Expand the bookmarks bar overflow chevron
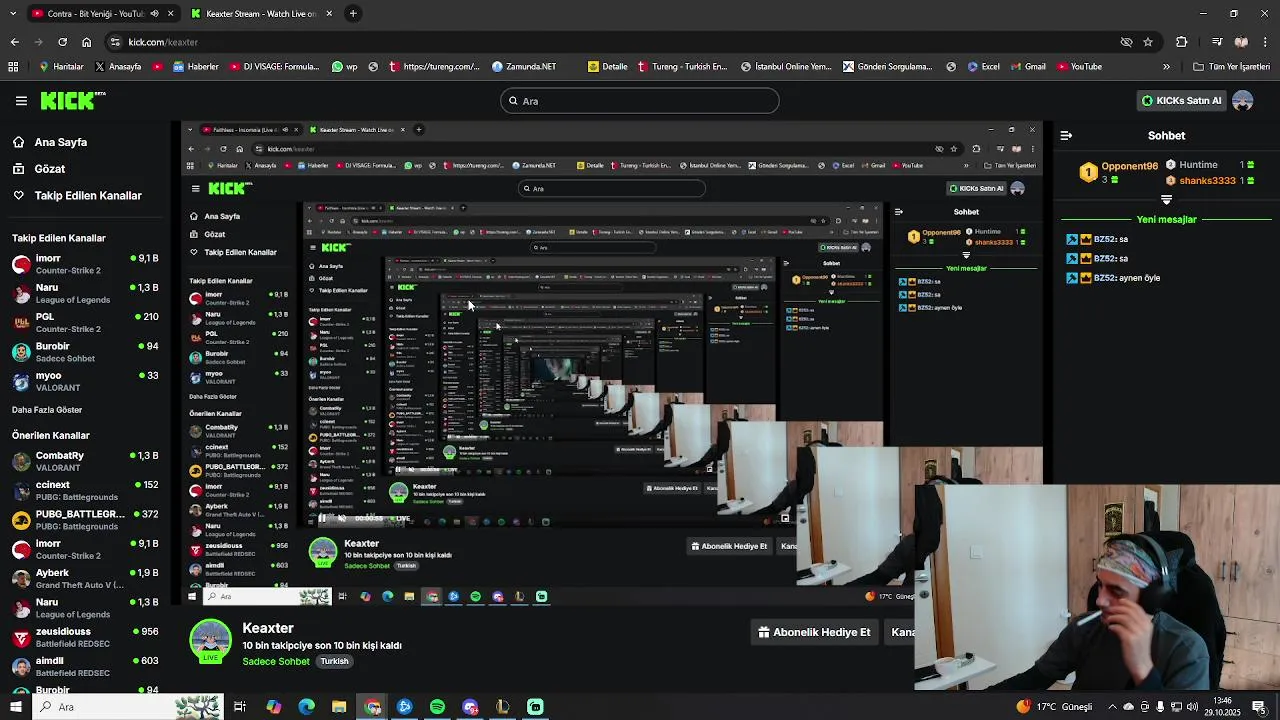This screenshot has width=1280, height=720. 1166,67
